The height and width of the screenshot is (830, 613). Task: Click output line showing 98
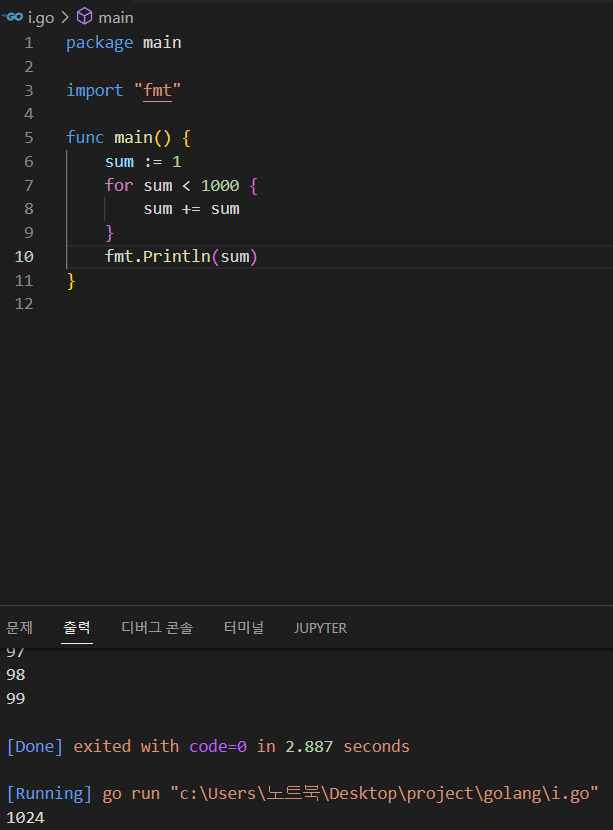tap(16, 675)
